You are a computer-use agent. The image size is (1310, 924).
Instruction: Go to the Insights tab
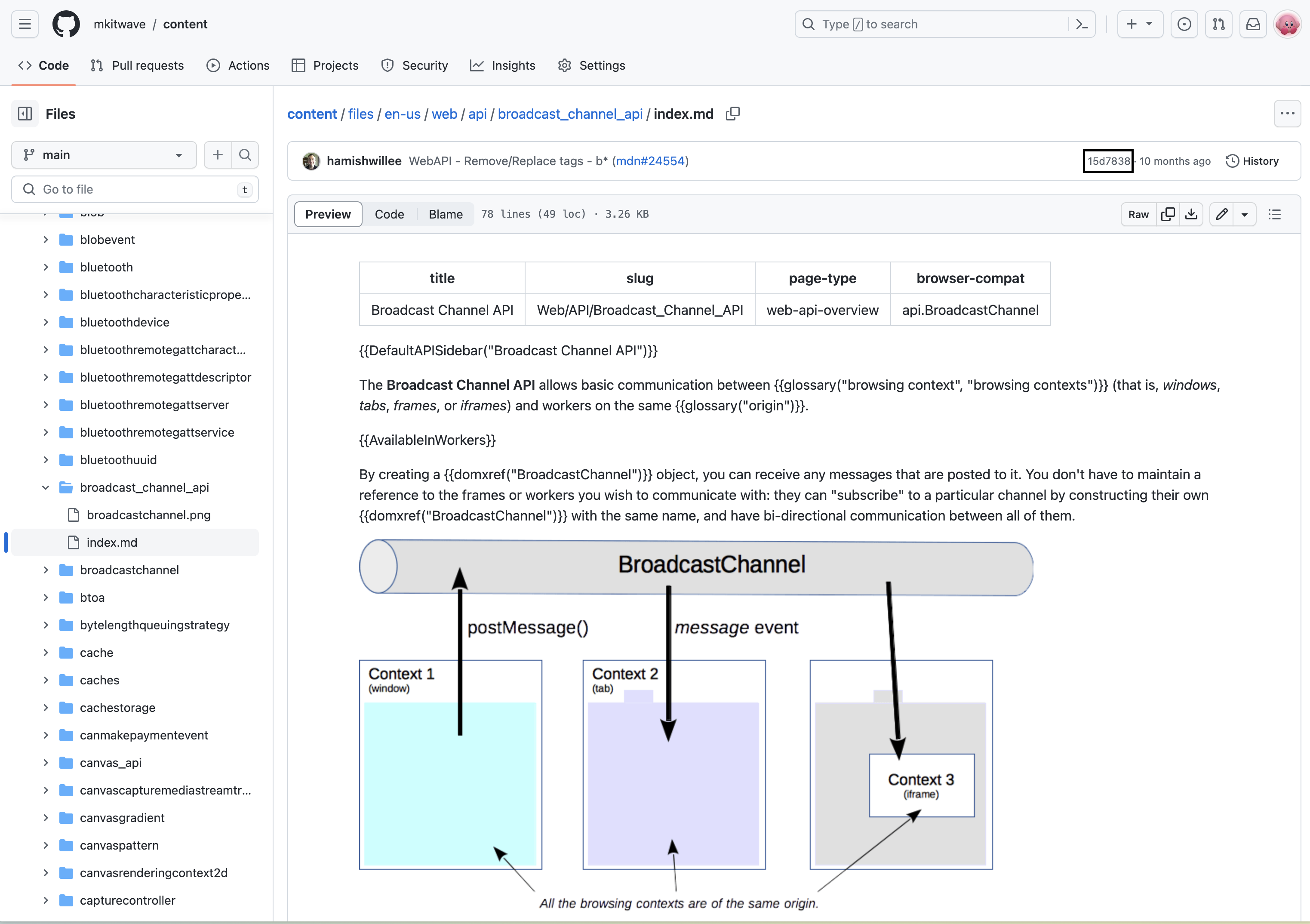coord(503,66)
